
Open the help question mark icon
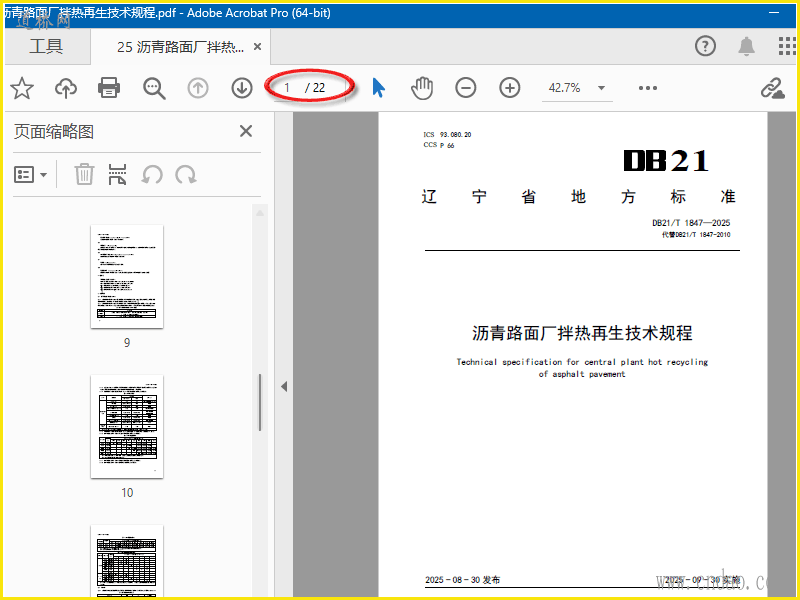[705, 46]
